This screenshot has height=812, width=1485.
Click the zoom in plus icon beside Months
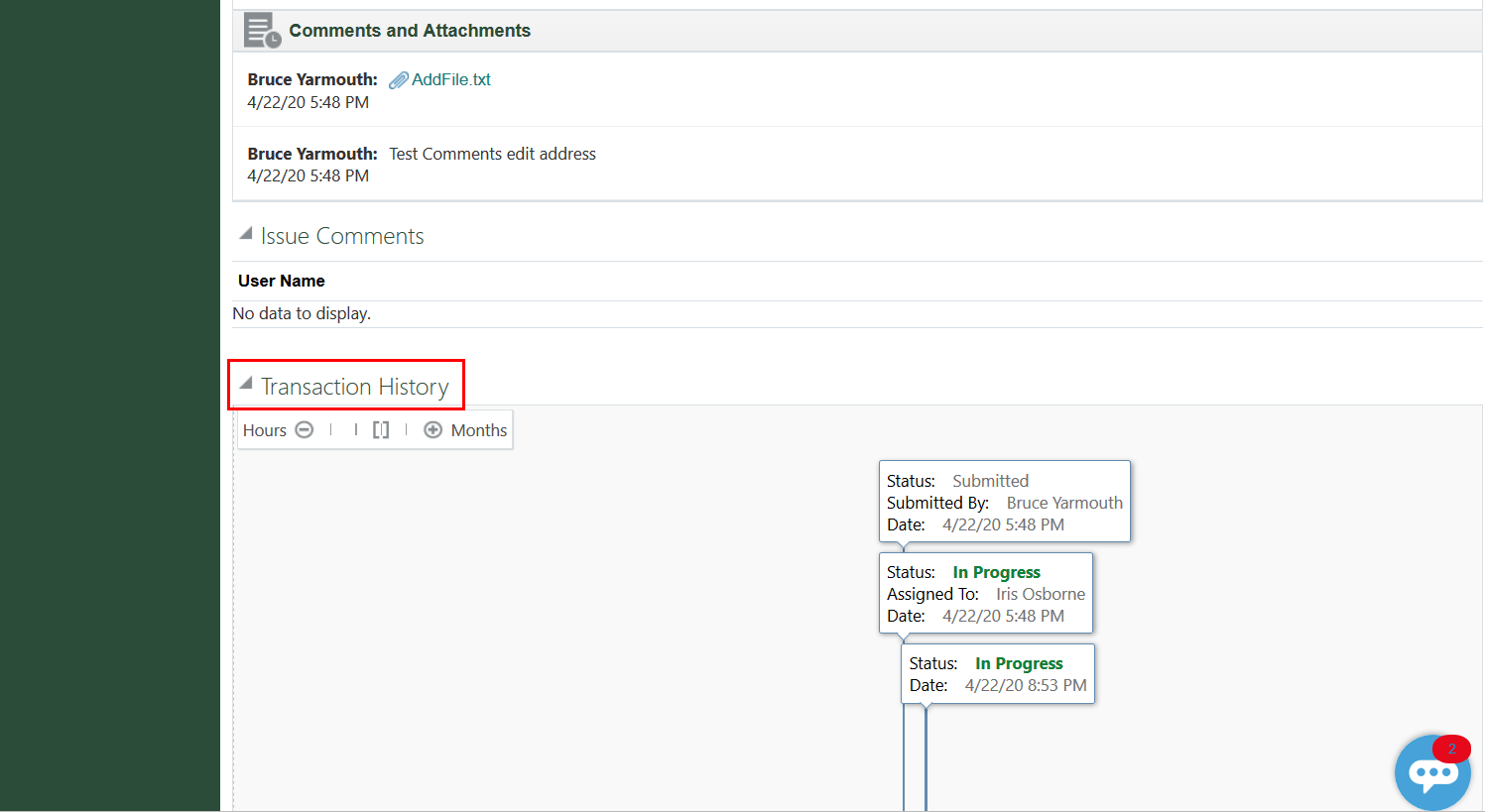tap(433, 430)
